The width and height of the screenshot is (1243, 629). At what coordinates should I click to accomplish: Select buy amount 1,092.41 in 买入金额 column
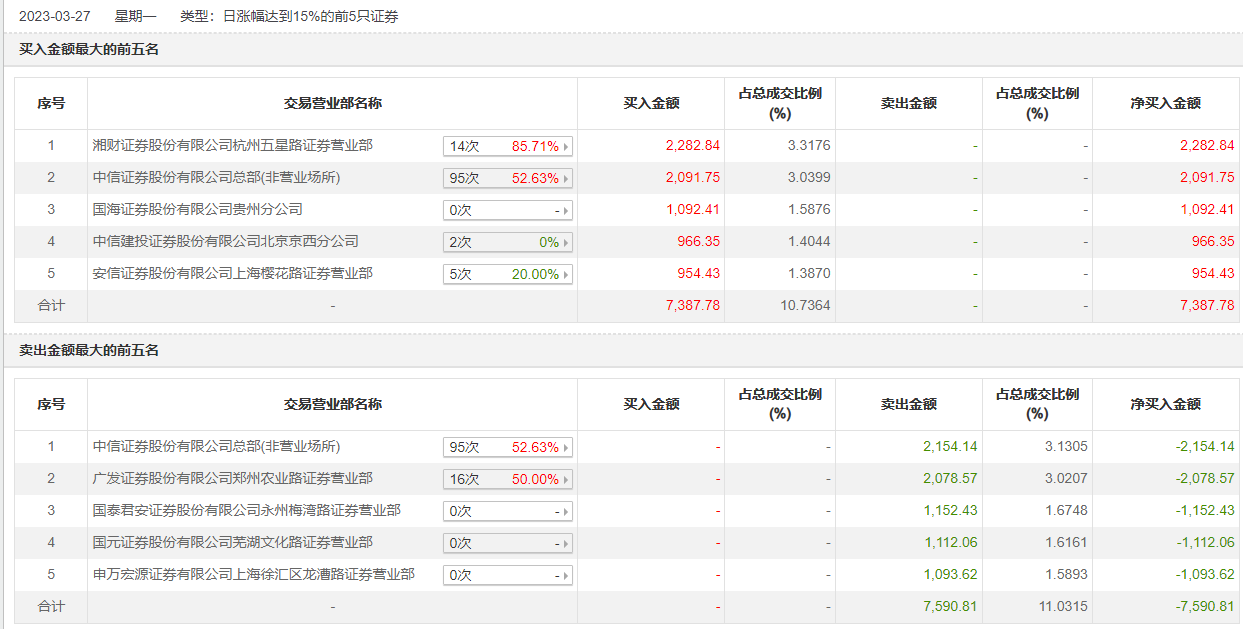pyautogui.click(x=693, y=209)
